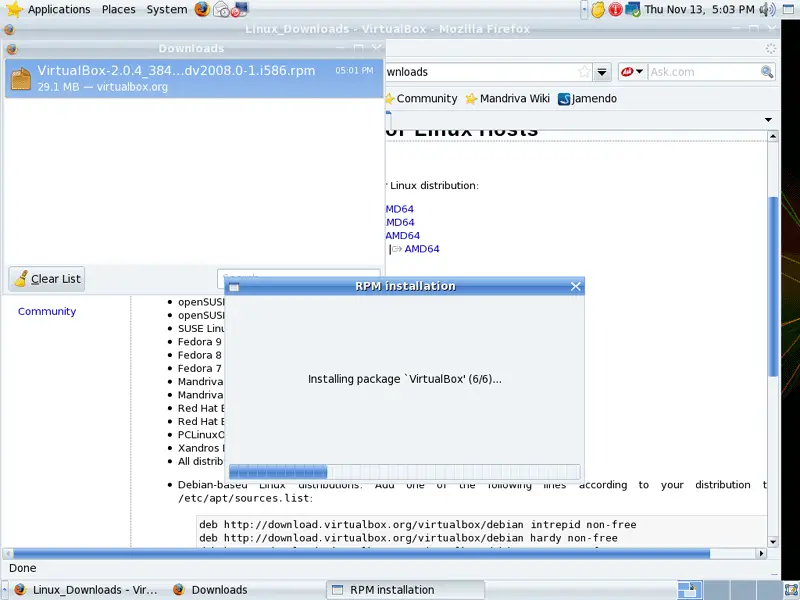
Task: Close the RPM installation dialog
Action: point(576,287)
